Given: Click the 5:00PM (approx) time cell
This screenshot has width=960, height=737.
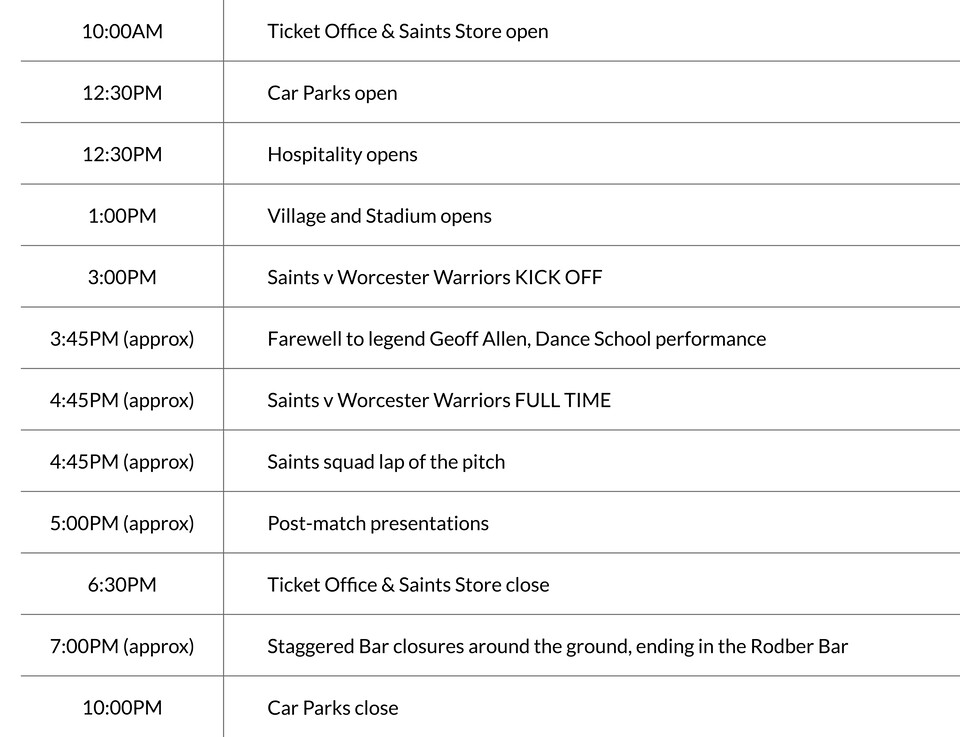Looking at the screenshot, I should click(122, 523).
